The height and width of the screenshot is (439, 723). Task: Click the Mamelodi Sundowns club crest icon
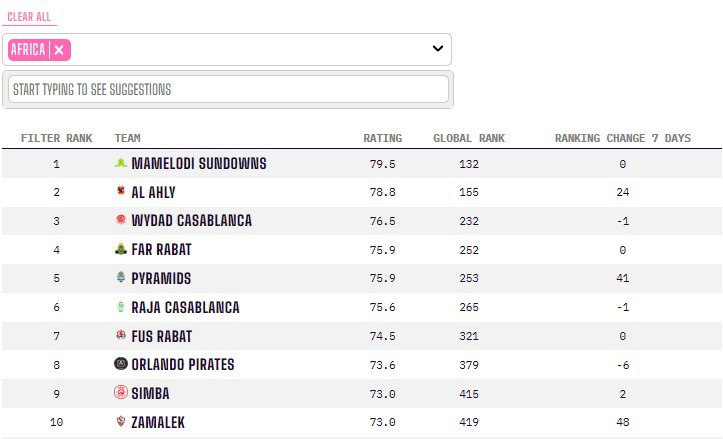pyautogui.click(x=121, y=163)
